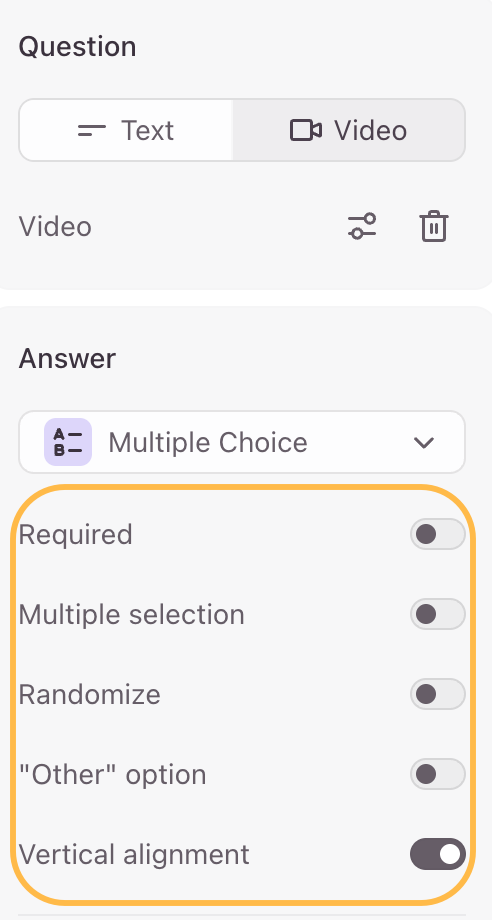Click the Vertical alignment label
The width and height of the screenshot is (492, 920).
[134, 854]
